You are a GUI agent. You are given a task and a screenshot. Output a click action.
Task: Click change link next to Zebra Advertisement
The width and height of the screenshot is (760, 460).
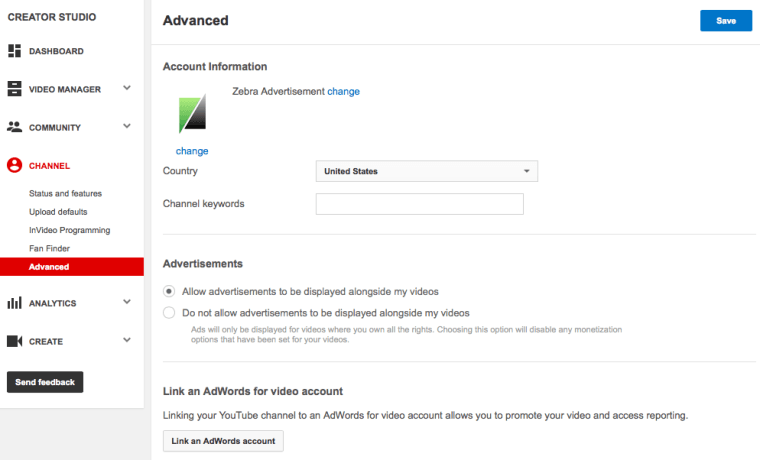coord(343,92)
